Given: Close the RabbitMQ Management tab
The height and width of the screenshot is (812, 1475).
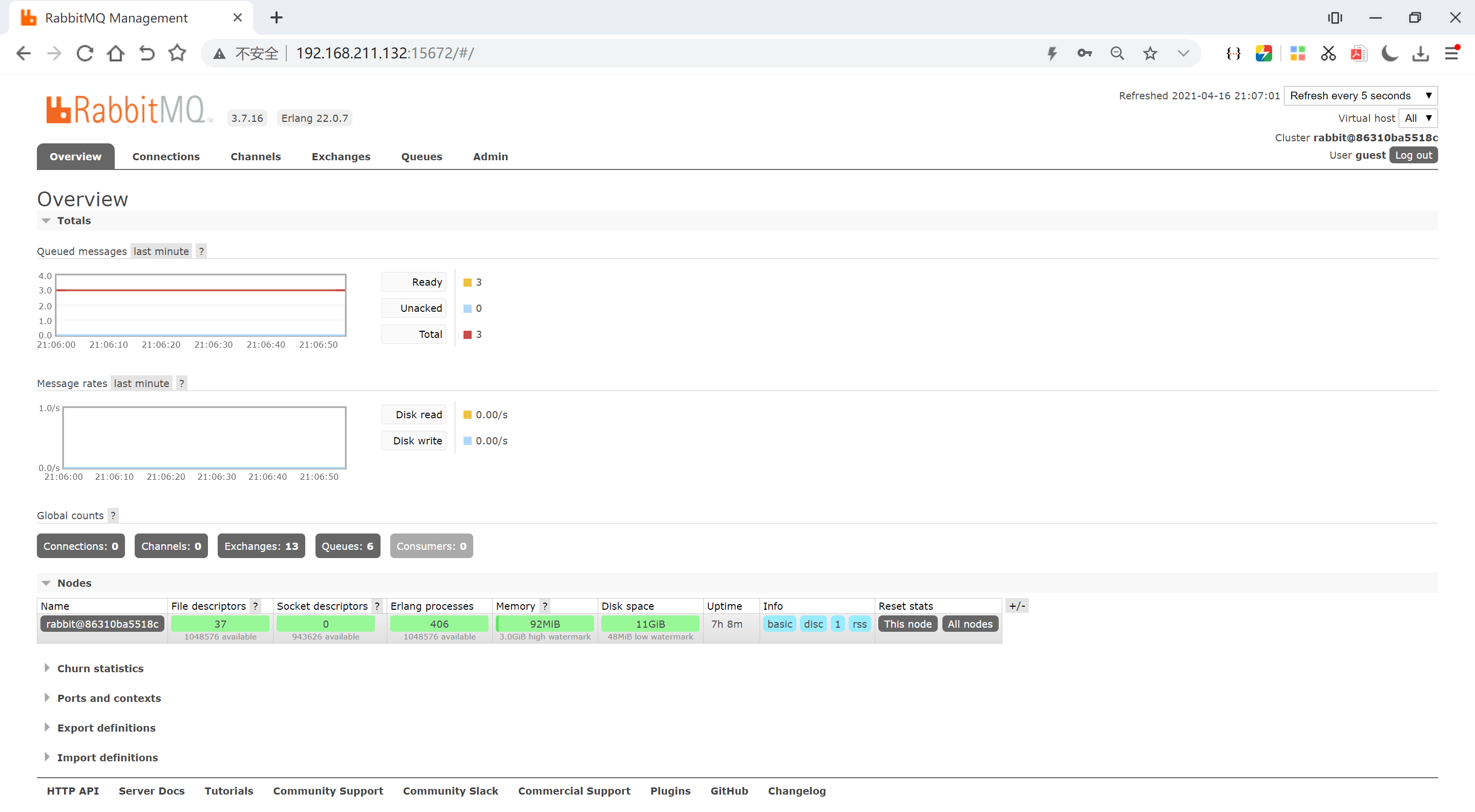Looking at the screenshot, I should click(x=238, y=18).
